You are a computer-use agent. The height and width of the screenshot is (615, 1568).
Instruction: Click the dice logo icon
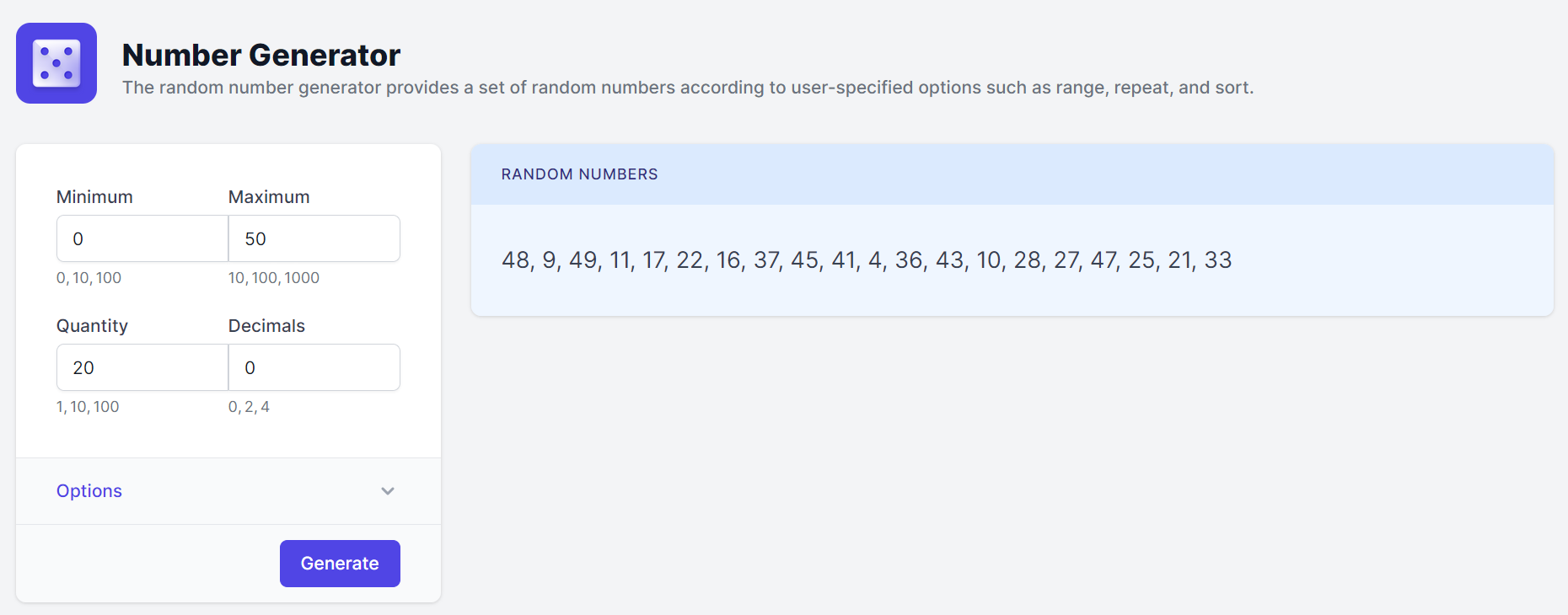56,63
